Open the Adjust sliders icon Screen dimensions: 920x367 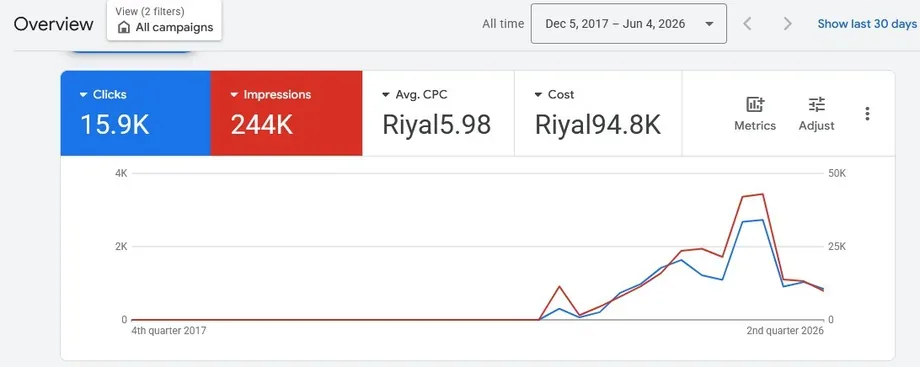pos(816,105)
